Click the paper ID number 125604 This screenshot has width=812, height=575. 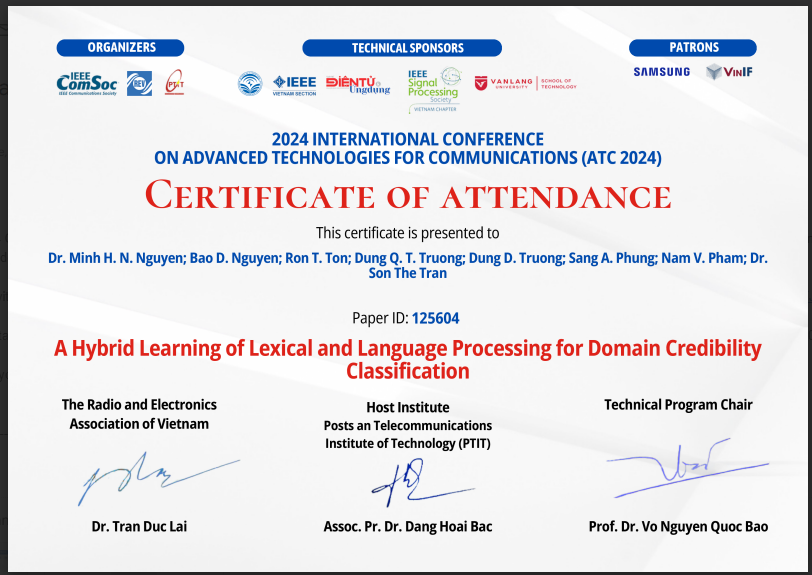point(436,318)
